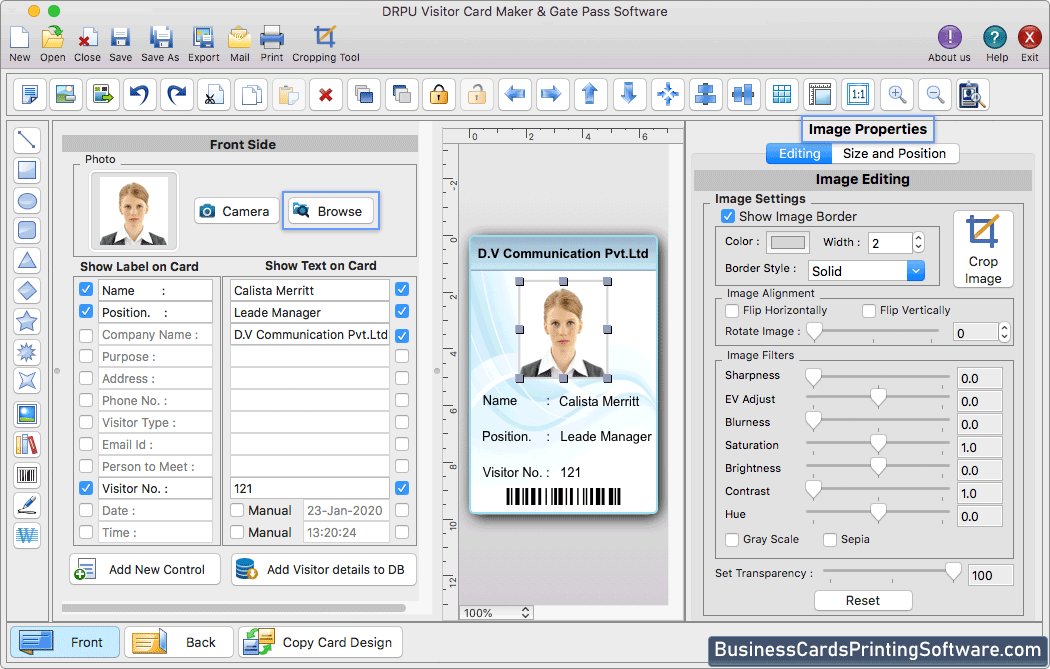Viewport: 1050px width, 669px height.
Task: Click the red X delete icon
Action: coord(326,94)
